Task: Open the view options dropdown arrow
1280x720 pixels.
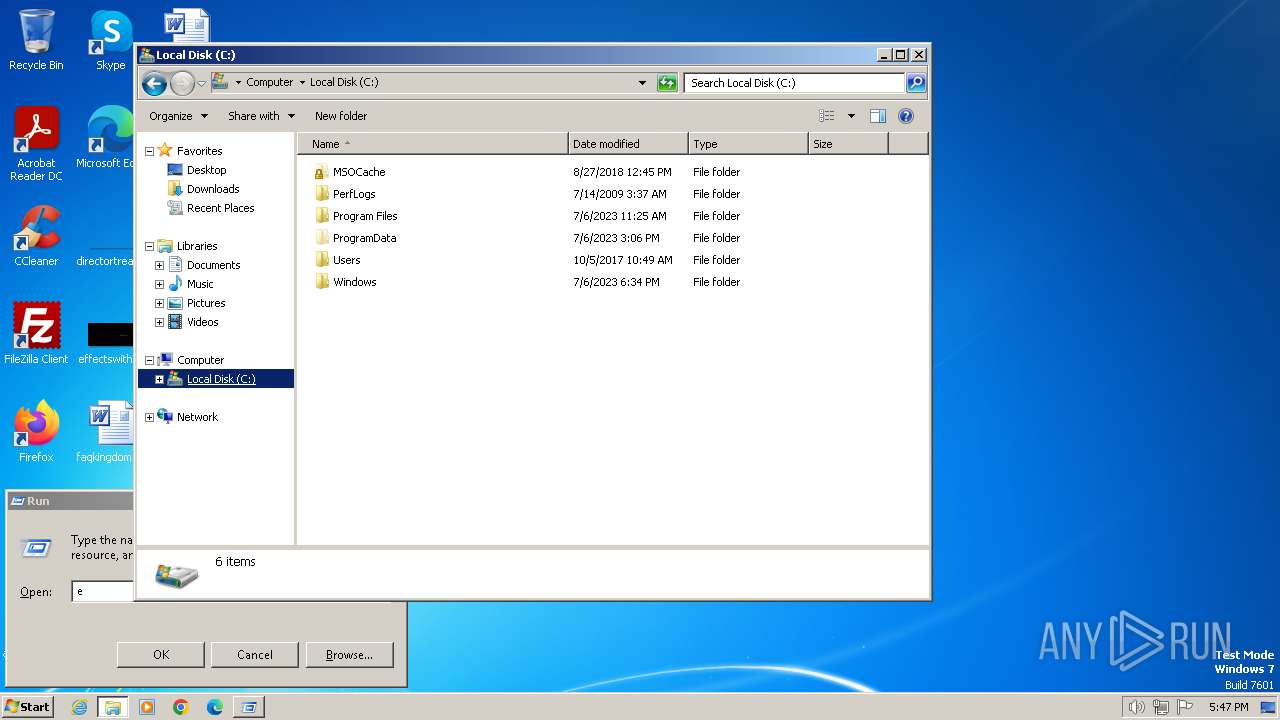Action: (x=851, y=116)
